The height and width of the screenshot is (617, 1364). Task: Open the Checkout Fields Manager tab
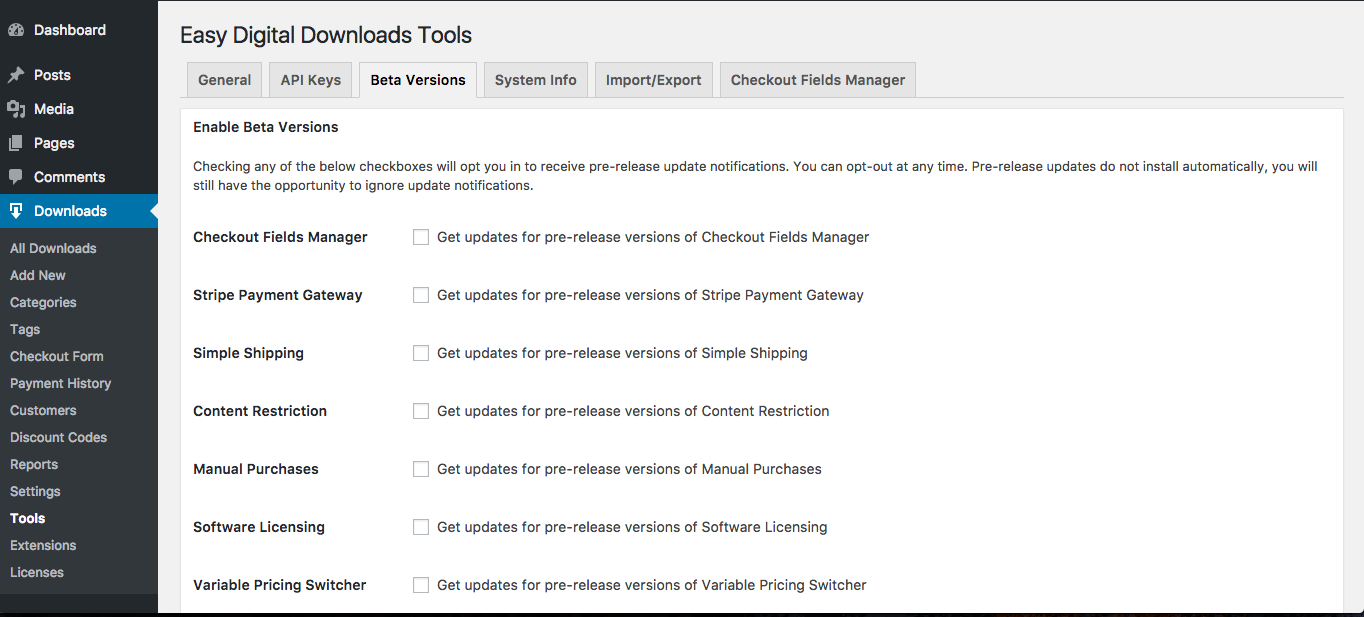click(x=817, y=80)
